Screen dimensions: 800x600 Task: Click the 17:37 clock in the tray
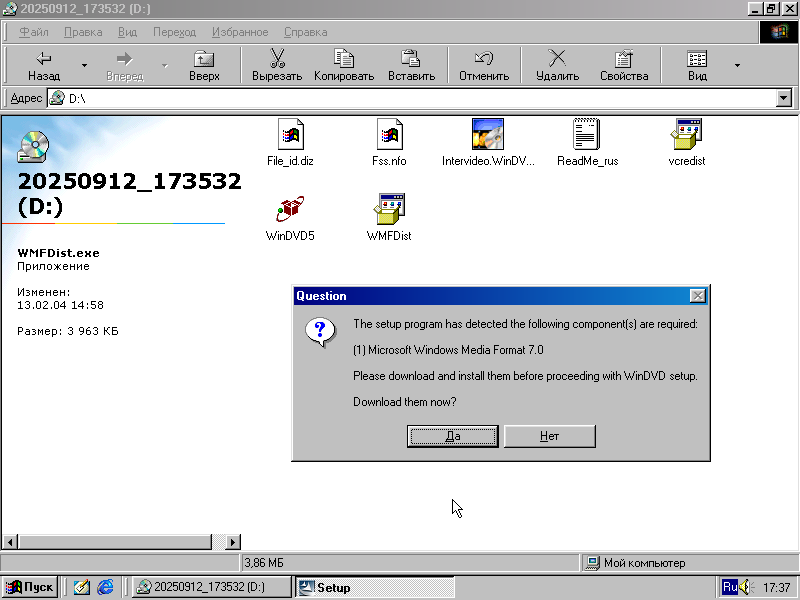[777, 588]
